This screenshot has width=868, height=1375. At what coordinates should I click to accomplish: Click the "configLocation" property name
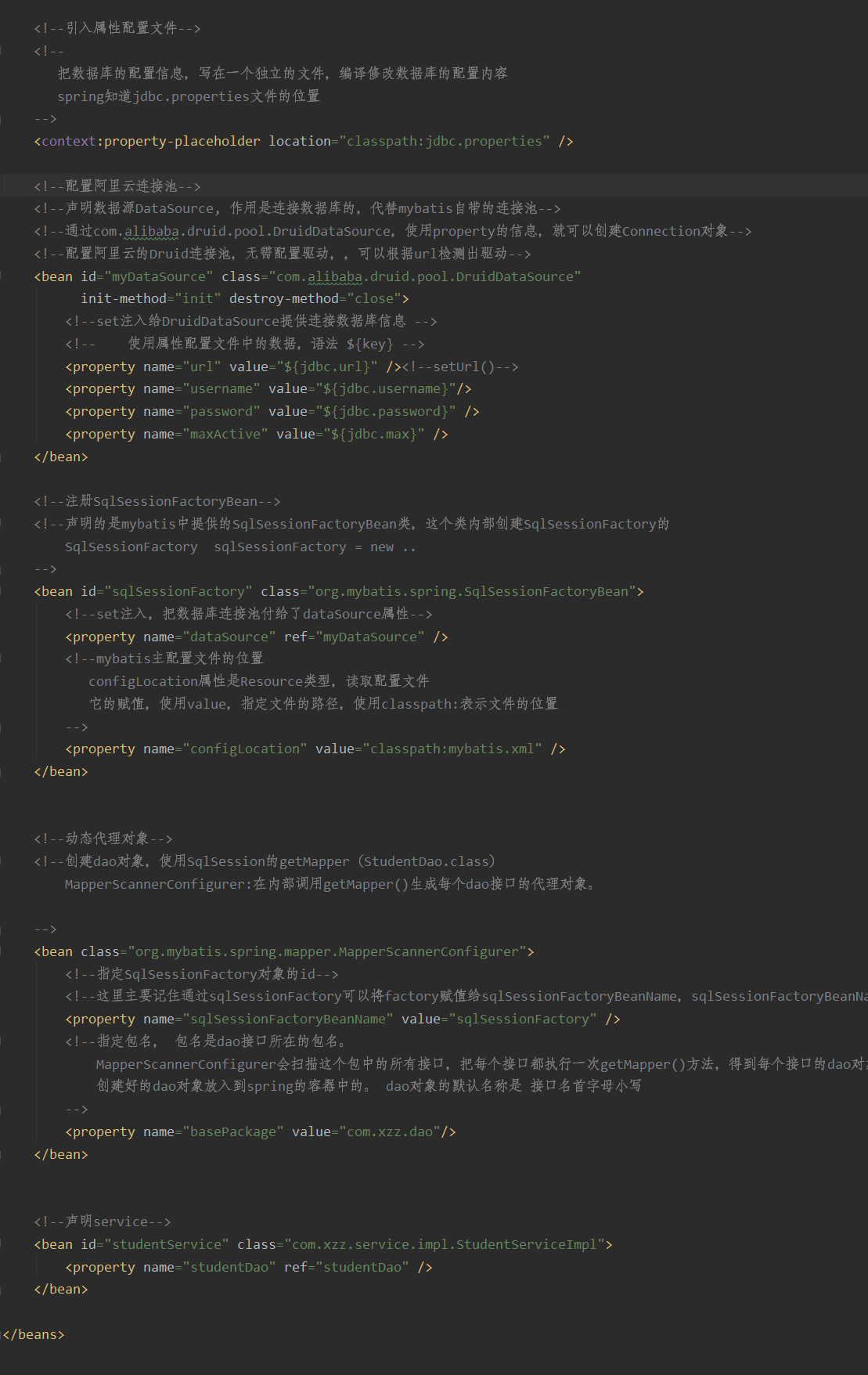pos(244,749)
